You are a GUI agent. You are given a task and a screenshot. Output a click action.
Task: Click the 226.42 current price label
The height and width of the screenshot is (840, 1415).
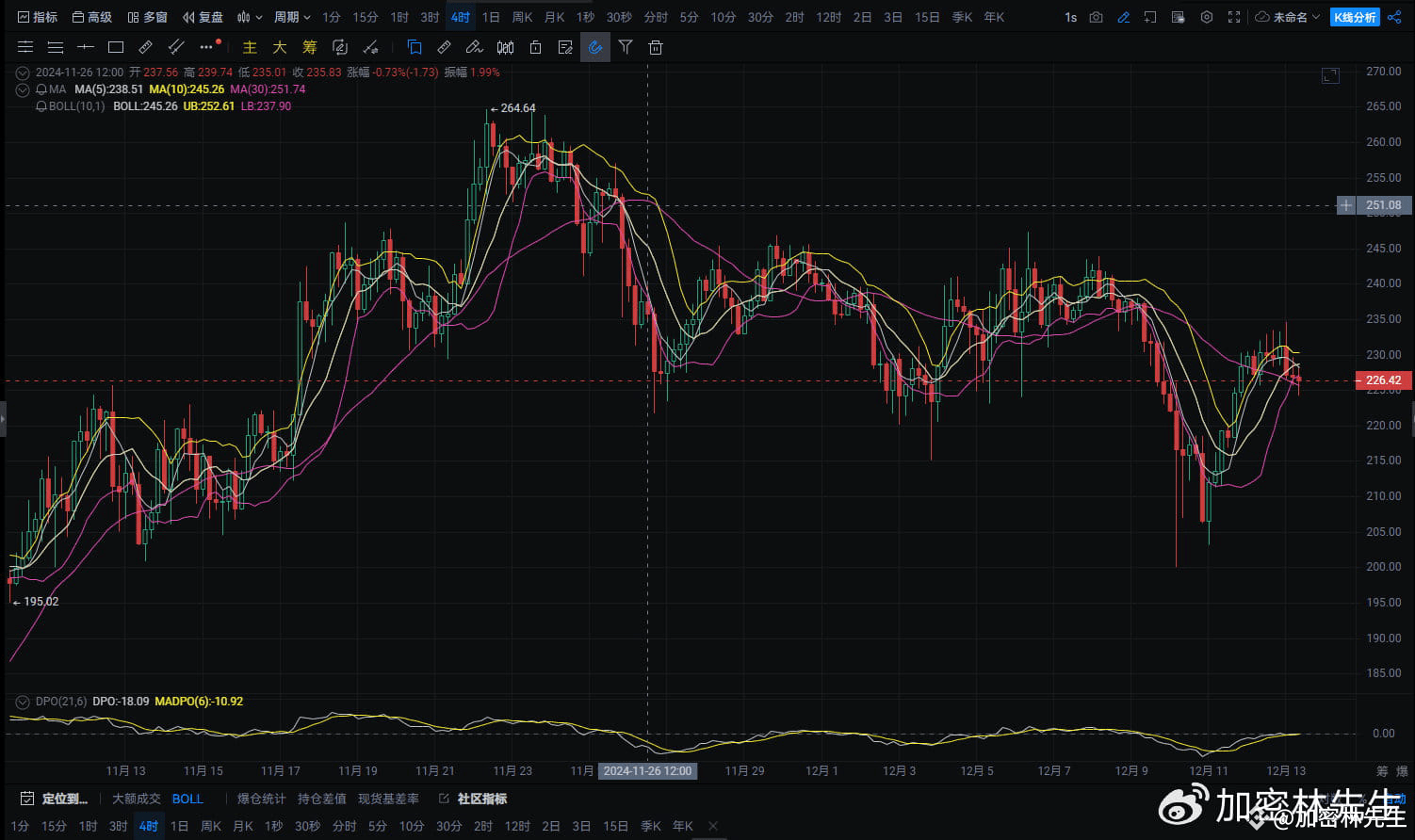point(1383,380)
